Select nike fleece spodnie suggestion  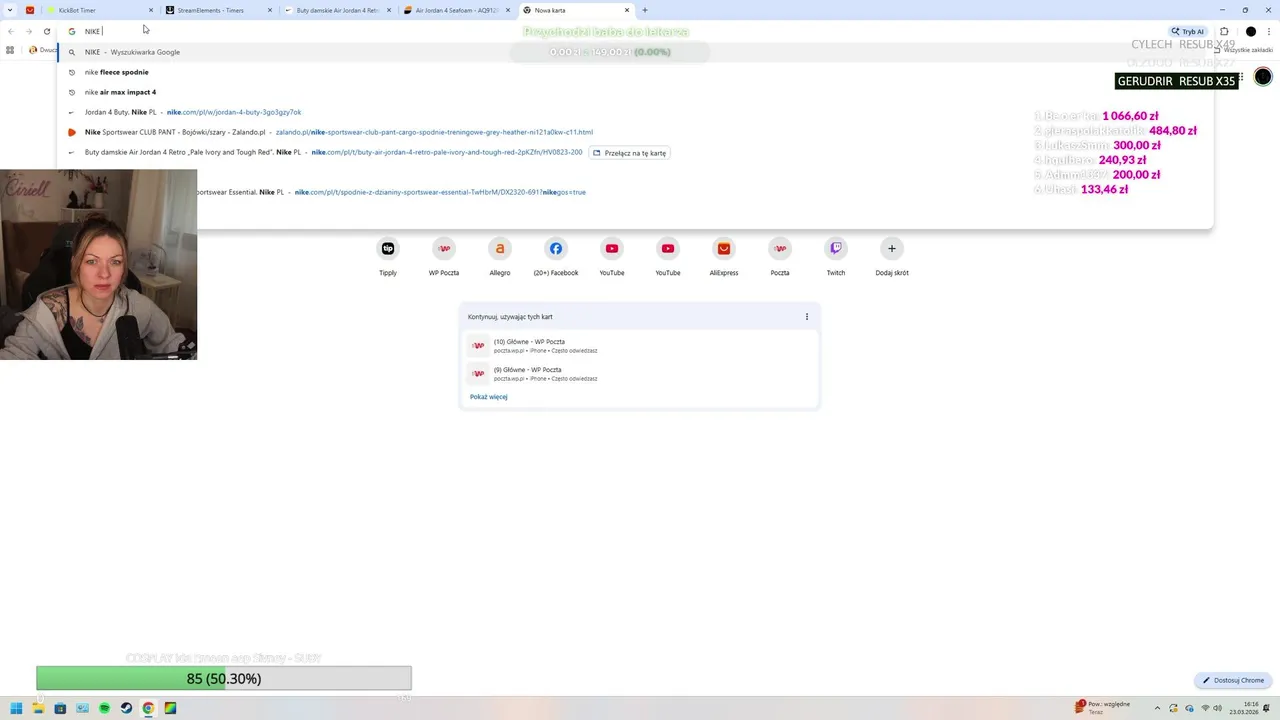[635, 72]
